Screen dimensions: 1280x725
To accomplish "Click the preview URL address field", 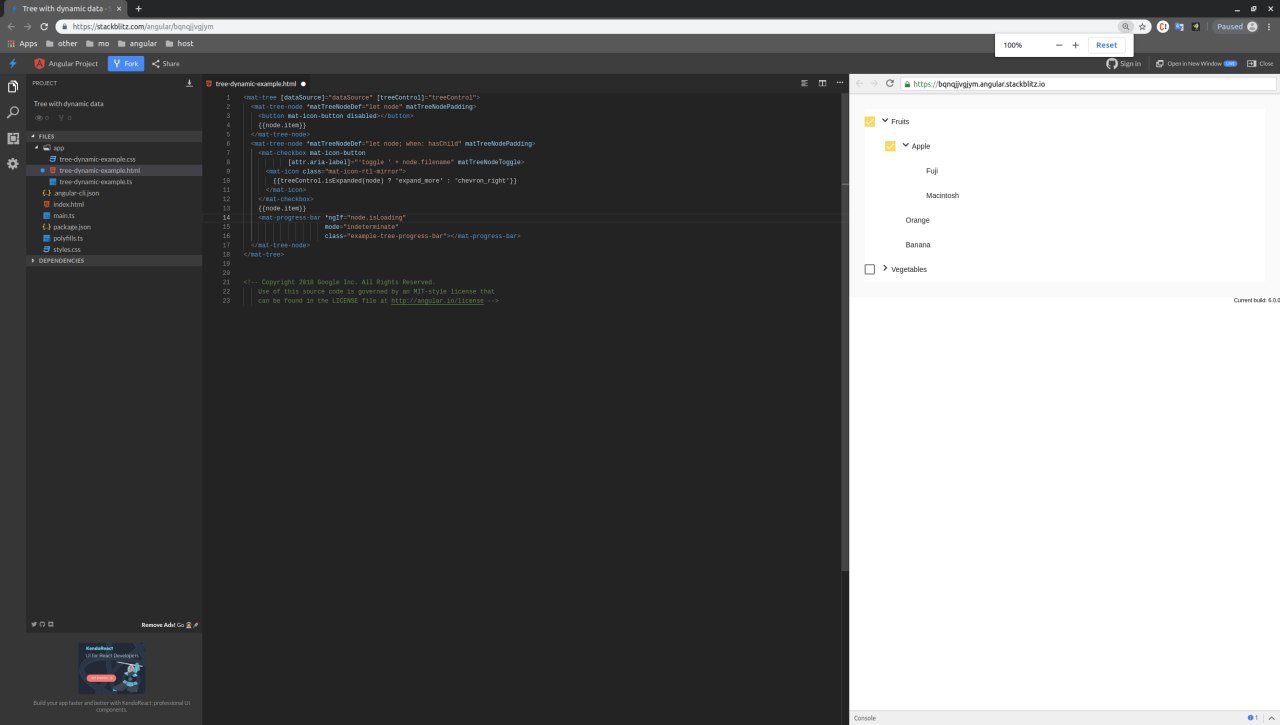I will point(1089,84).
